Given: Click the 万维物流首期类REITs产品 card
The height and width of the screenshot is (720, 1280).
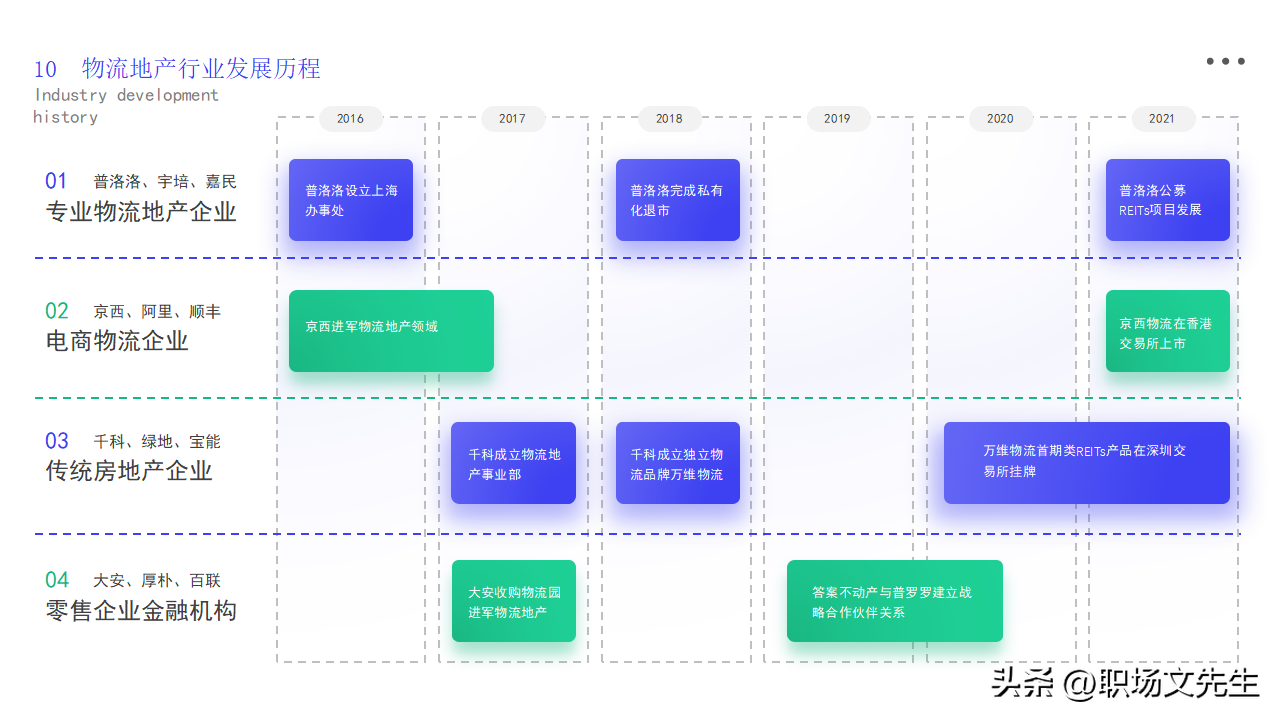Looking at the screenshot, I should (1087, 463).
